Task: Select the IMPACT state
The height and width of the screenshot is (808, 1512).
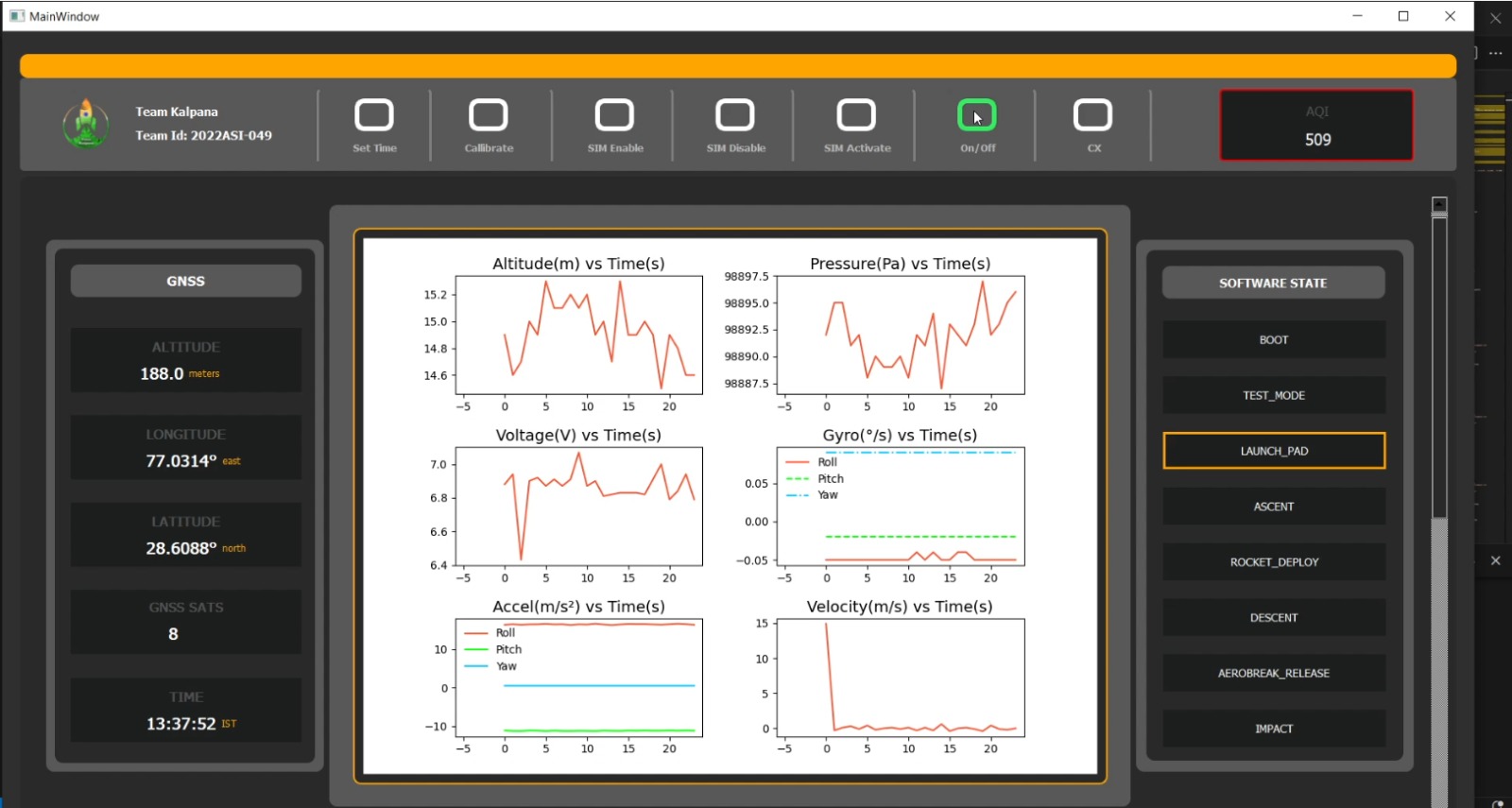Action: 1273,729
